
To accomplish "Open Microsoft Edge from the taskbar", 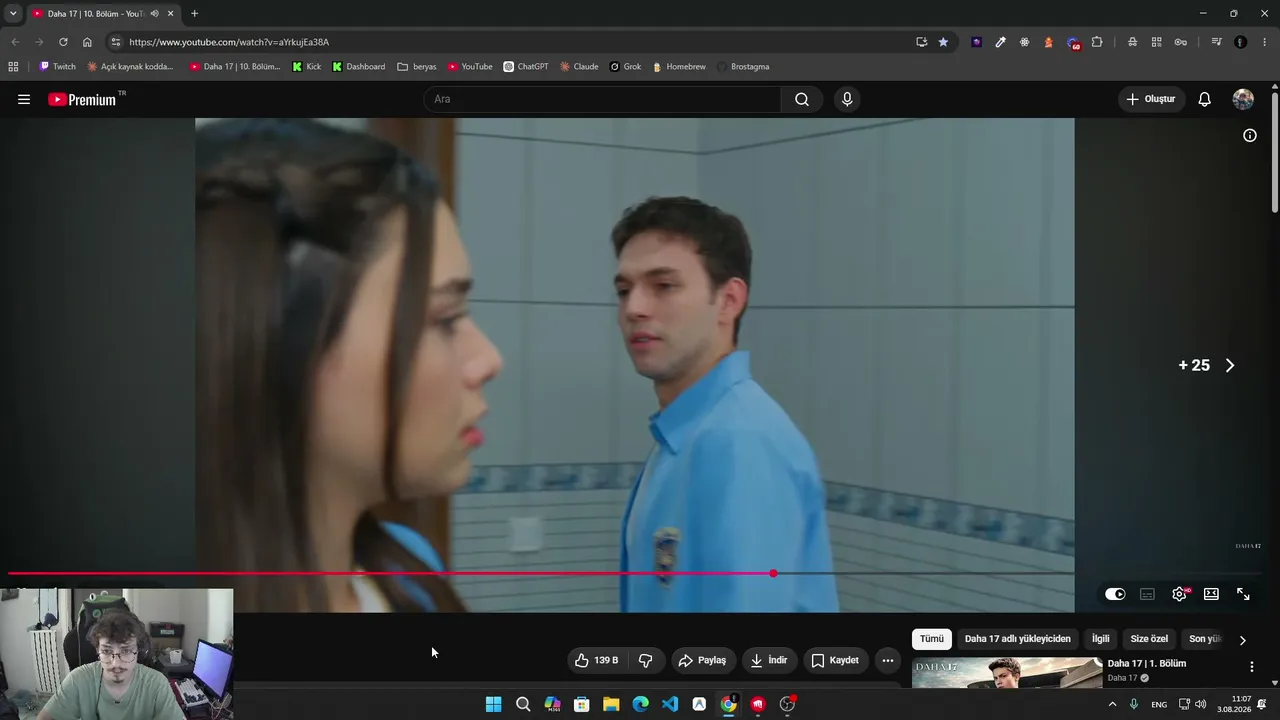I will click(x=640, y=704).
